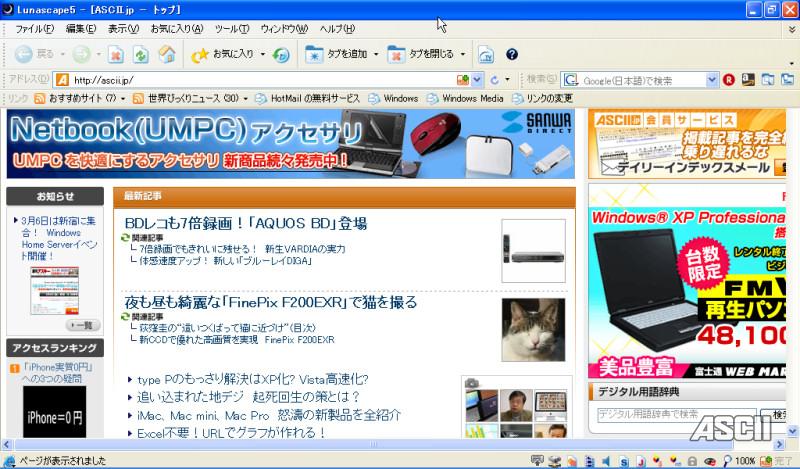Expand the Forward button history dropdown arrow

click(x=99, y=54)
